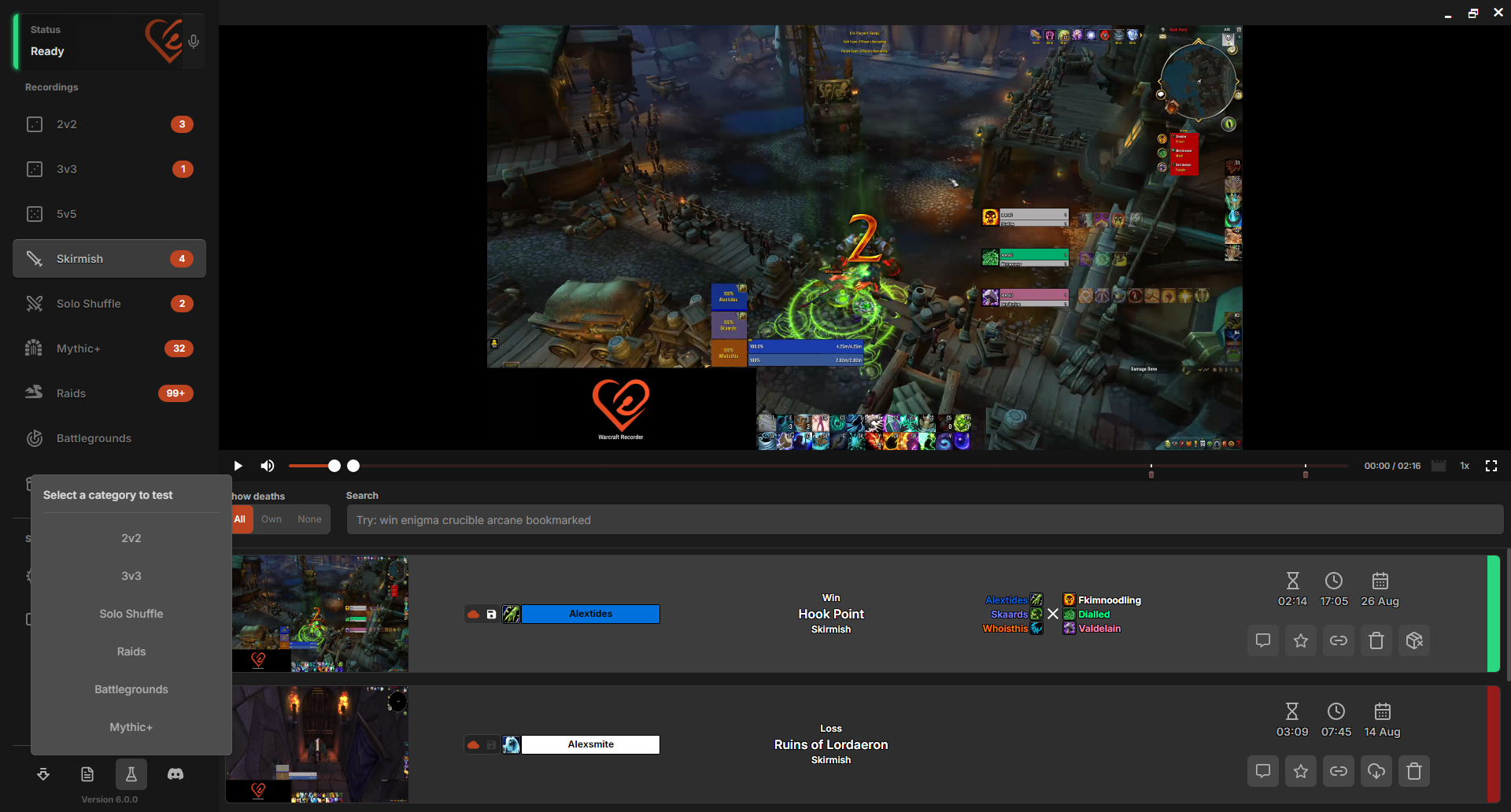Open the Solo Shuffle category in sidebar
Viewport: 1511px width, 812px height.
(109, 304)
